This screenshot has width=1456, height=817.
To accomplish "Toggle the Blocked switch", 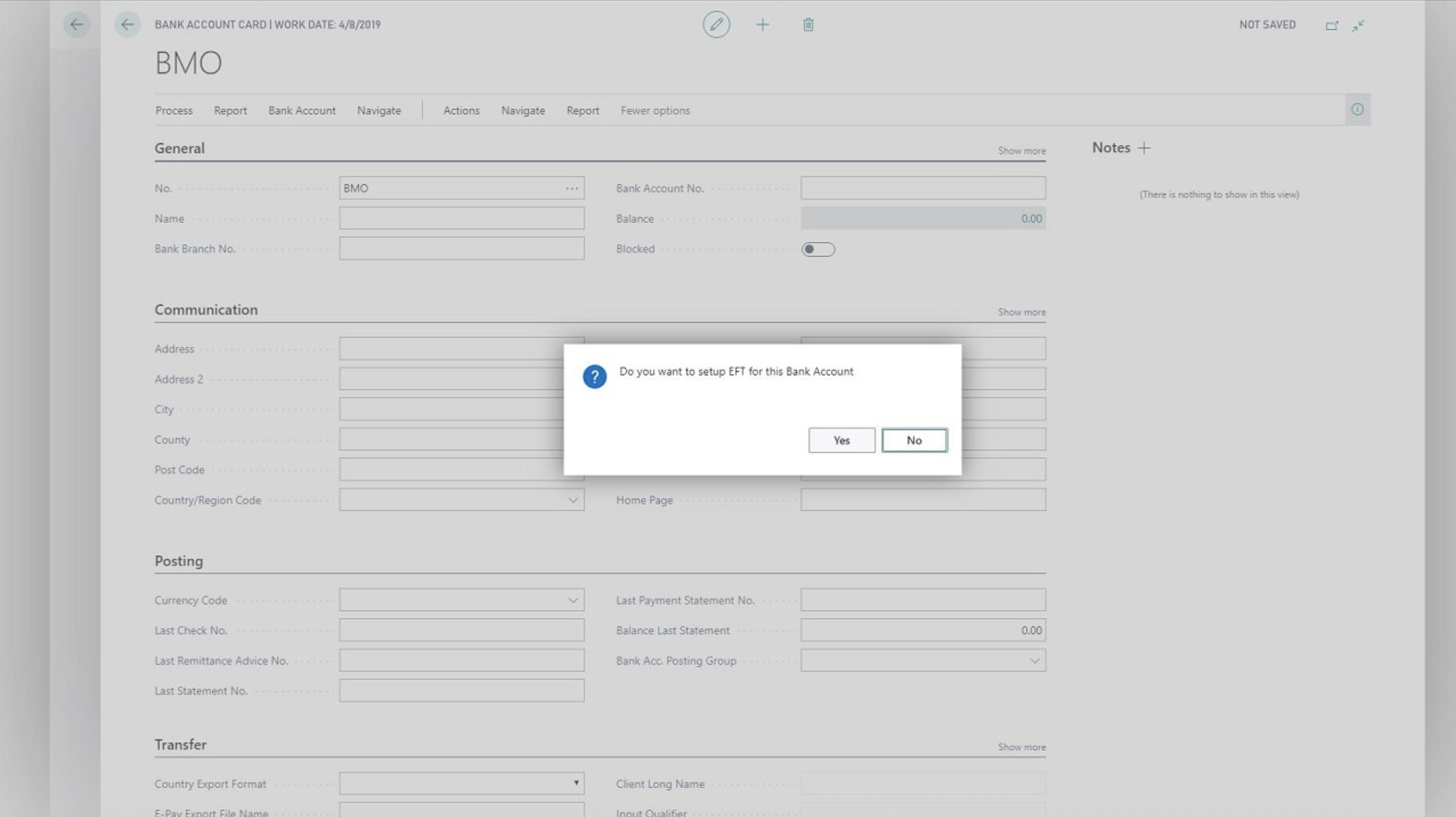I will coord(818,249).
